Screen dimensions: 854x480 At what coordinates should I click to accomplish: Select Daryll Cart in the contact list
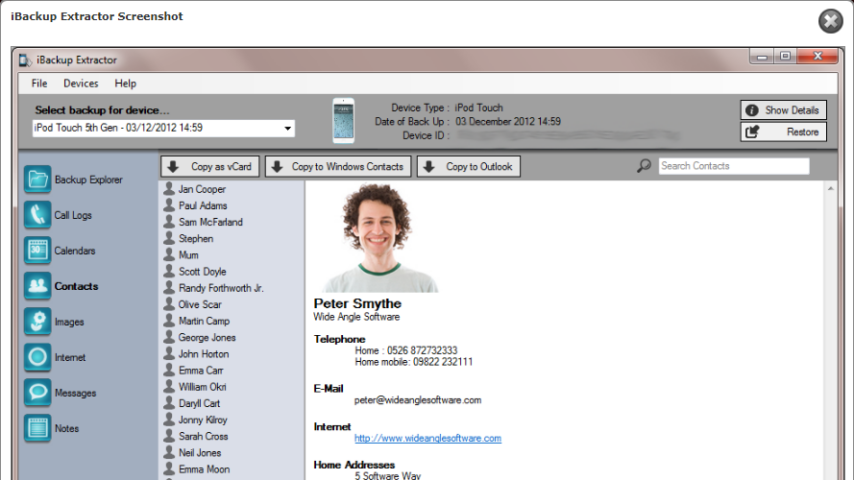point(199,403)
